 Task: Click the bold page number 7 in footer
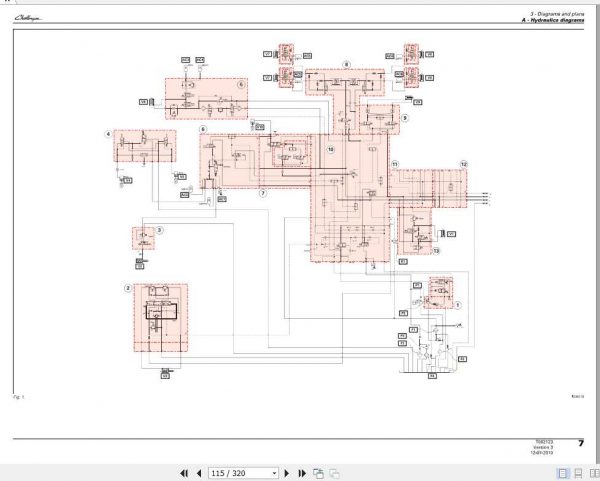tap(581, 443)
